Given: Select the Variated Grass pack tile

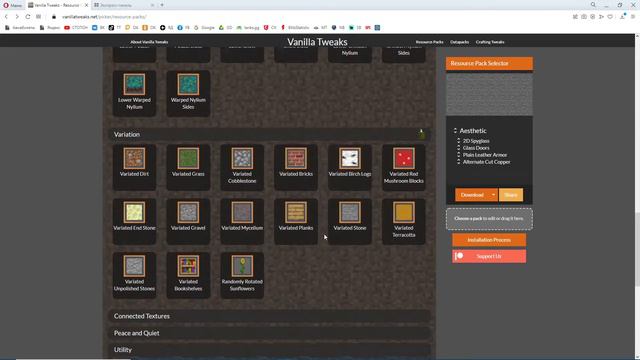Looking at the screenshot, I should (188, 167).
